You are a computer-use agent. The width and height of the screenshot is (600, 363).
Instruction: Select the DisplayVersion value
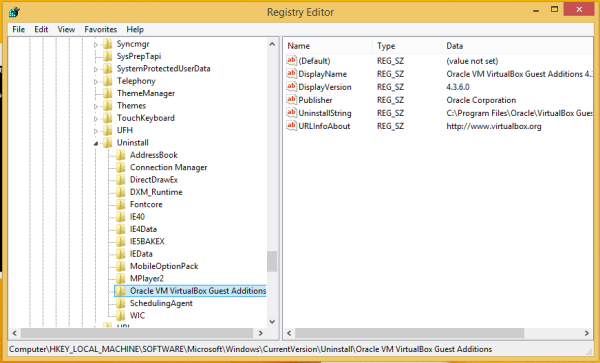coord(324,87)
